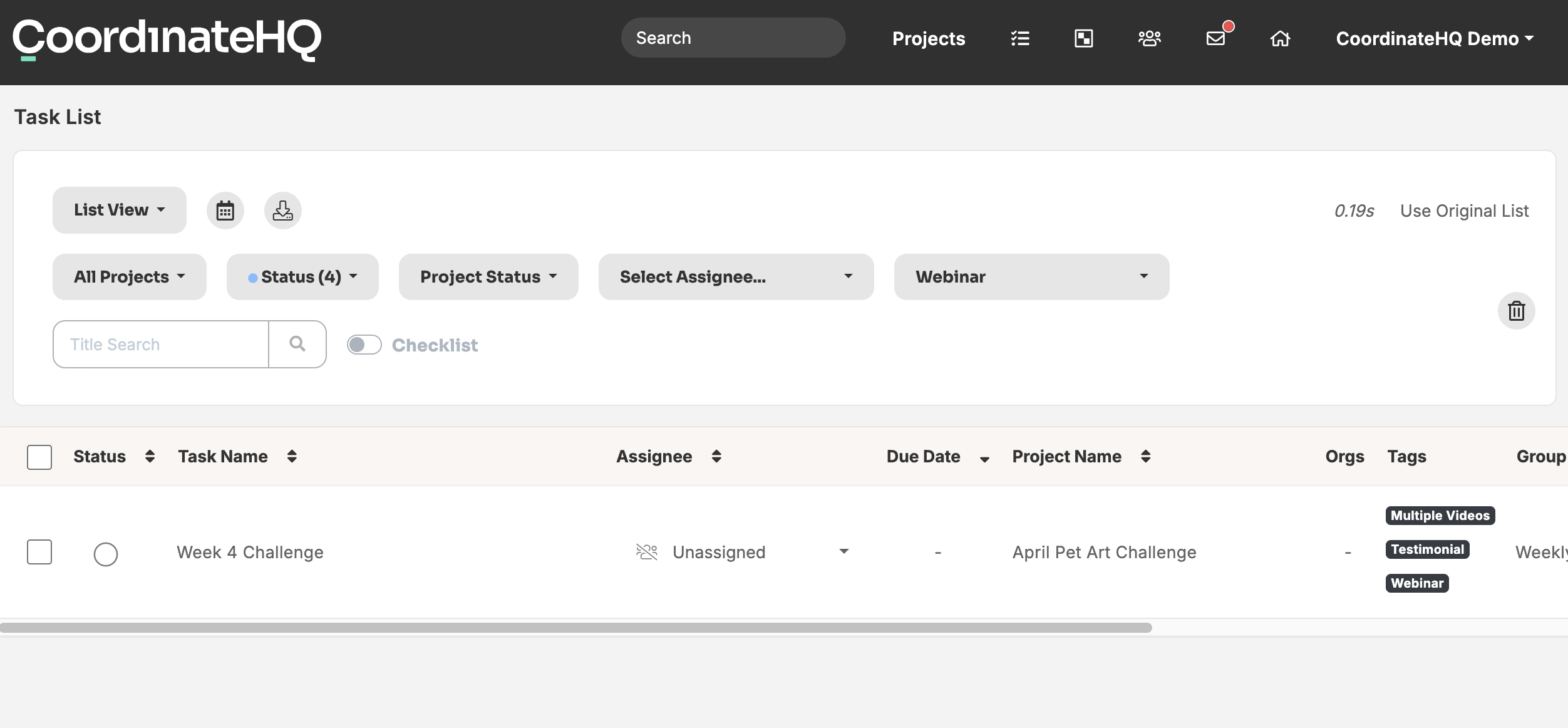Viewport: 1568px width, 728px height.
Task: Open the task list icon in navbar
Action: [1020, 39]
